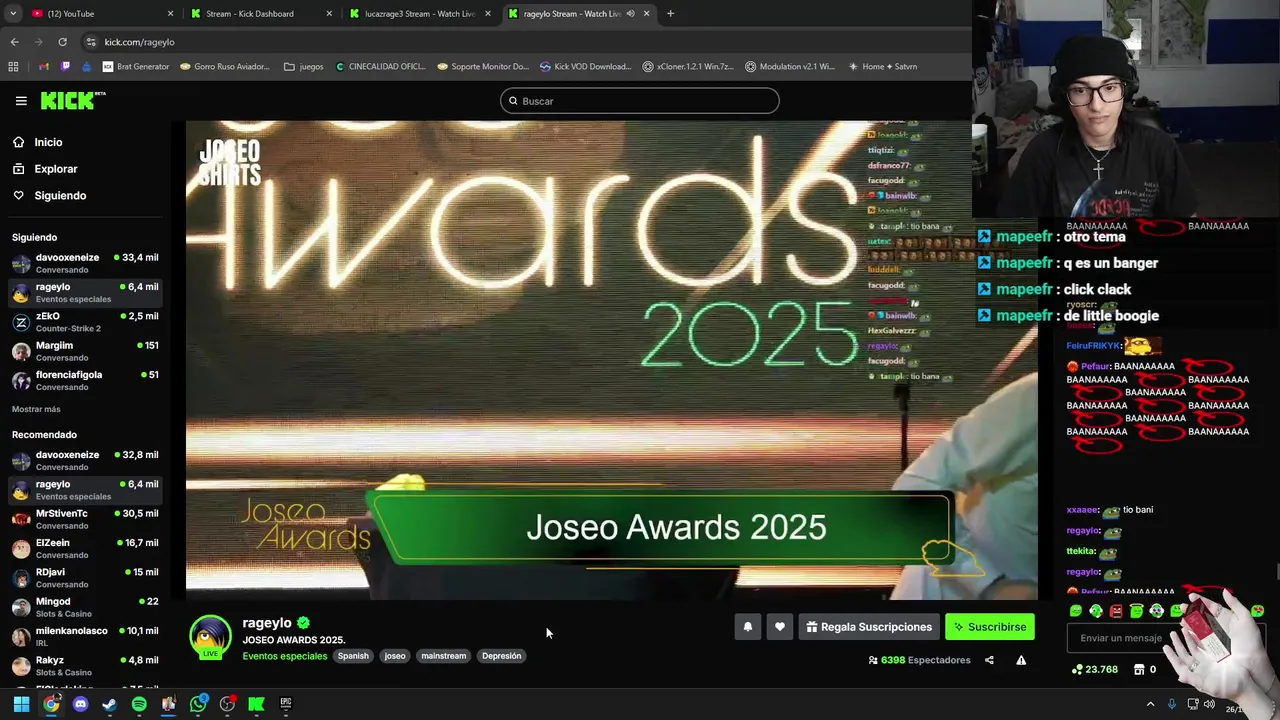Open the Windows Start menu
Viewport: 1280px width, 720px height.
click(x=21, y=704)
